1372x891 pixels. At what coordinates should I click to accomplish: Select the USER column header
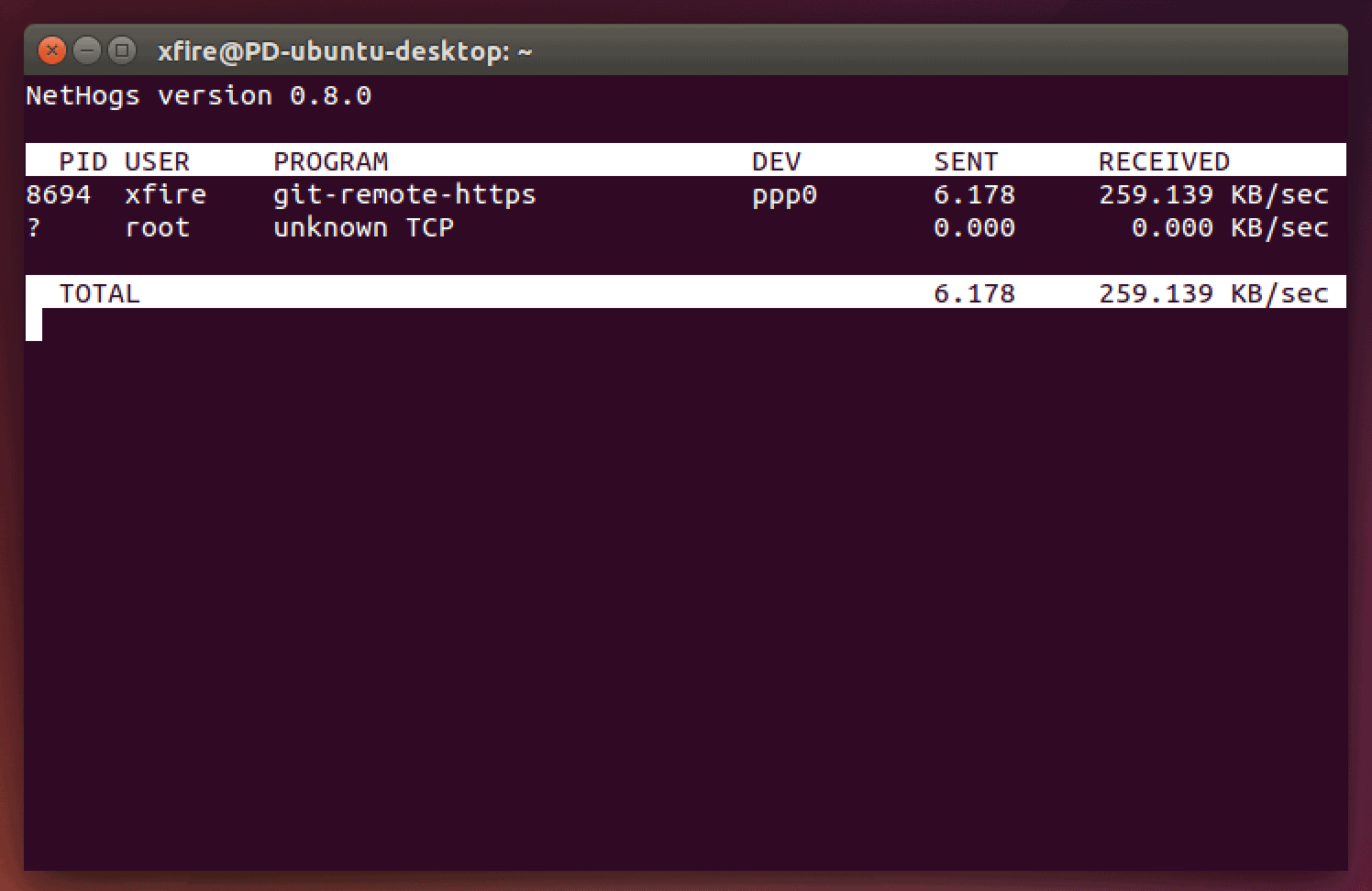pyautogui.click(x=157, y=162)
